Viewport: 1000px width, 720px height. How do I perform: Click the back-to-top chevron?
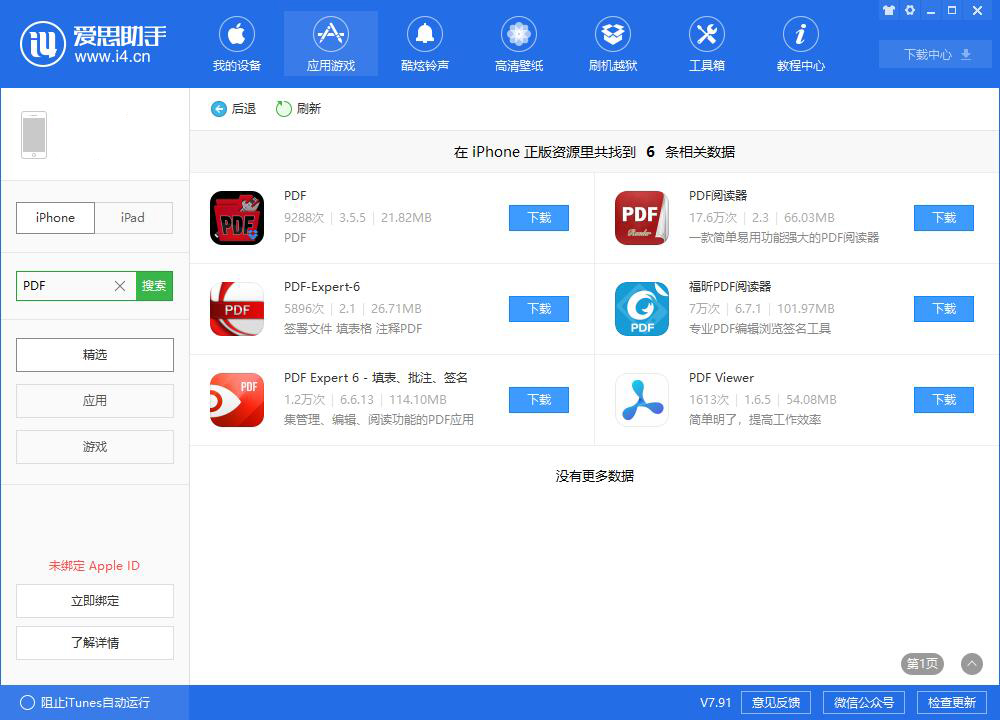pos(970,664)
